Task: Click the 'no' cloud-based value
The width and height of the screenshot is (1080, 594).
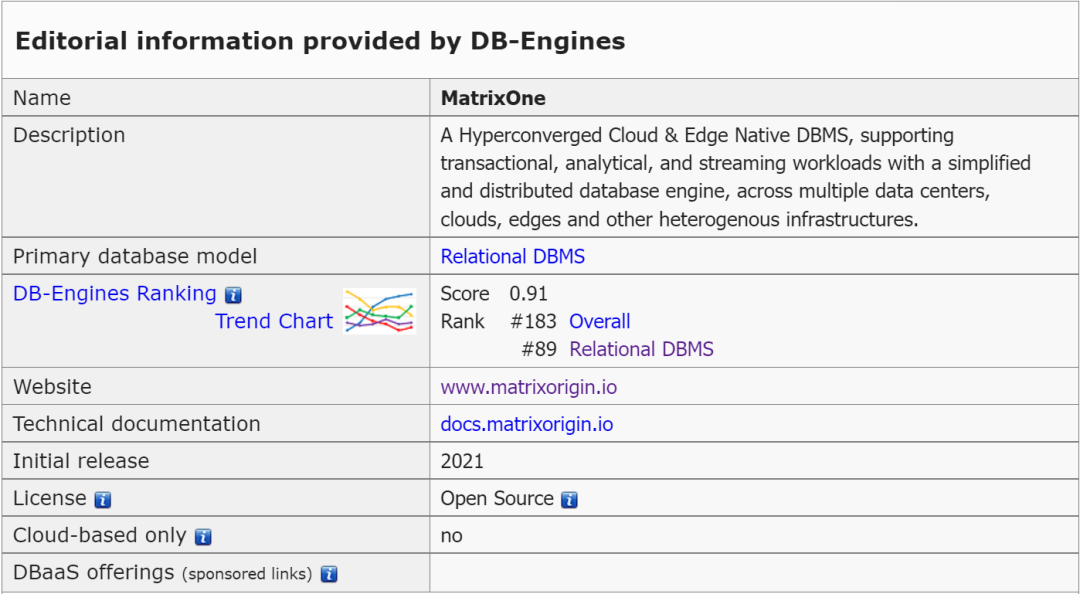Action: pos(451,536)
